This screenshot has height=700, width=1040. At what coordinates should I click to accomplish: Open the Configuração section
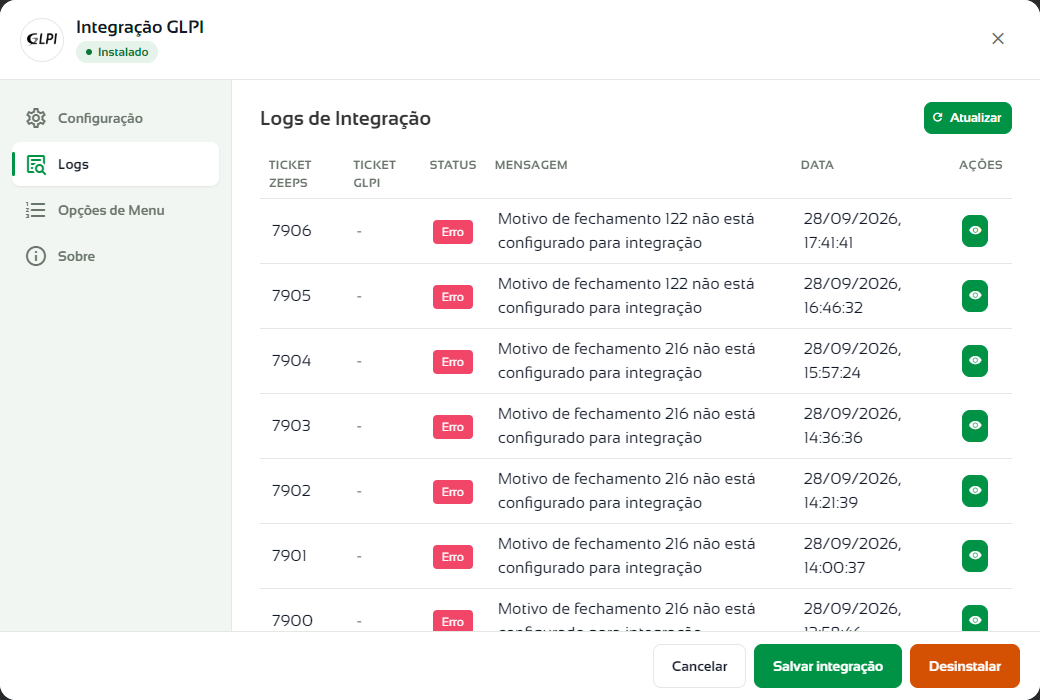coord(115,118)
